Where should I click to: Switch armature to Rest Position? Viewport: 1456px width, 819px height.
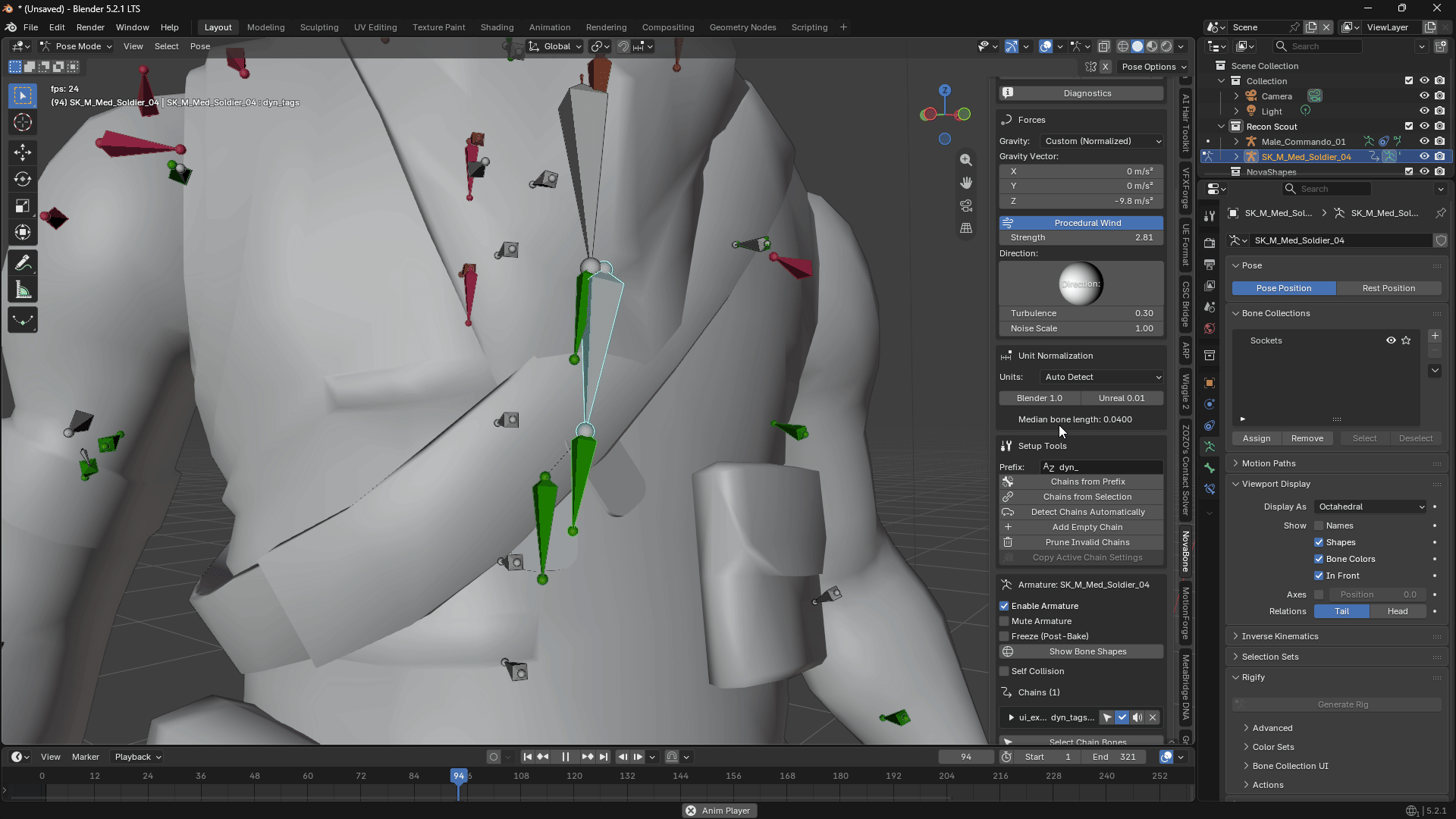(x=1389, y=288)
